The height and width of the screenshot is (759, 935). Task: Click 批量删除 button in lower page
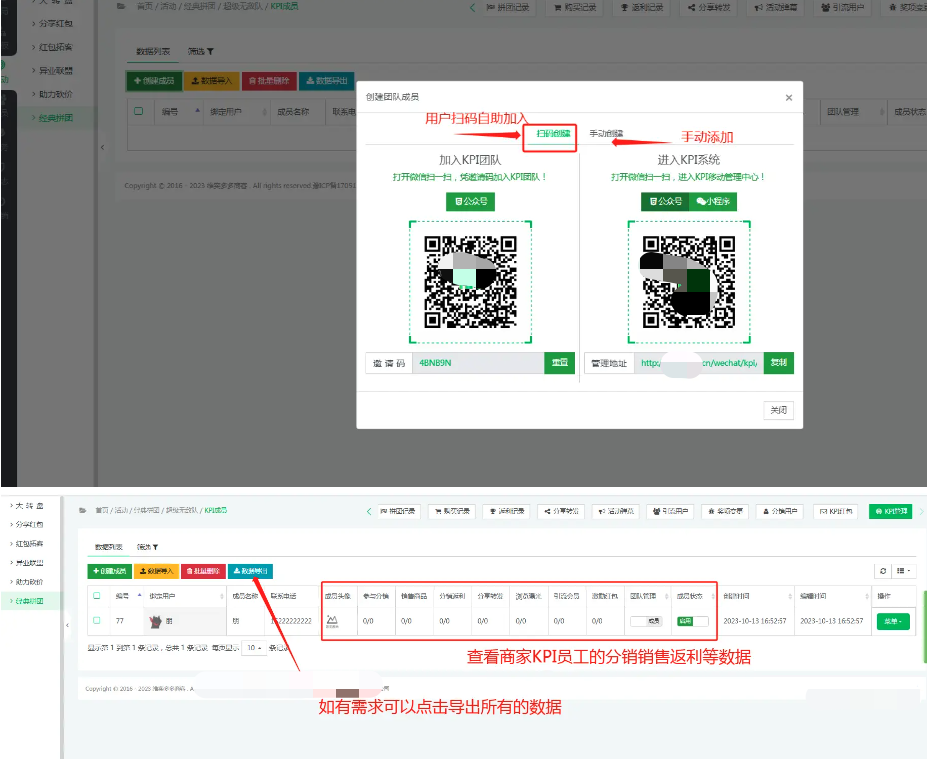click(203, 571)
